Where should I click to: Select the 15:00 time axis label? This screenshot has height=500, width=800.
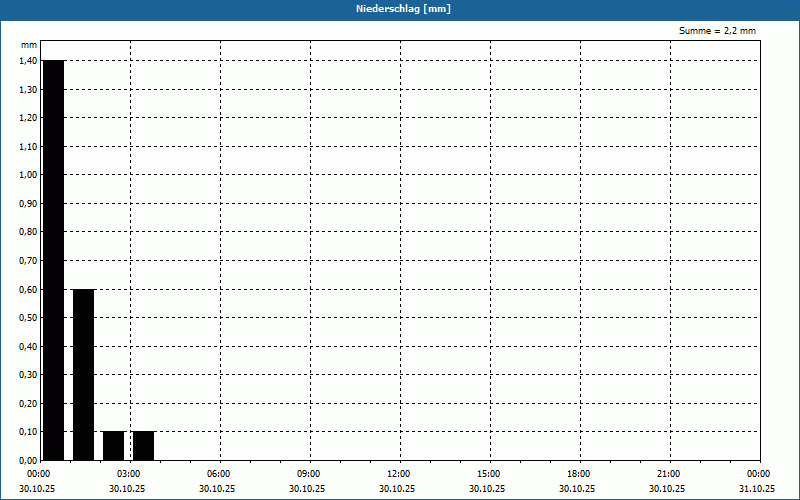(x=488, y=474)
